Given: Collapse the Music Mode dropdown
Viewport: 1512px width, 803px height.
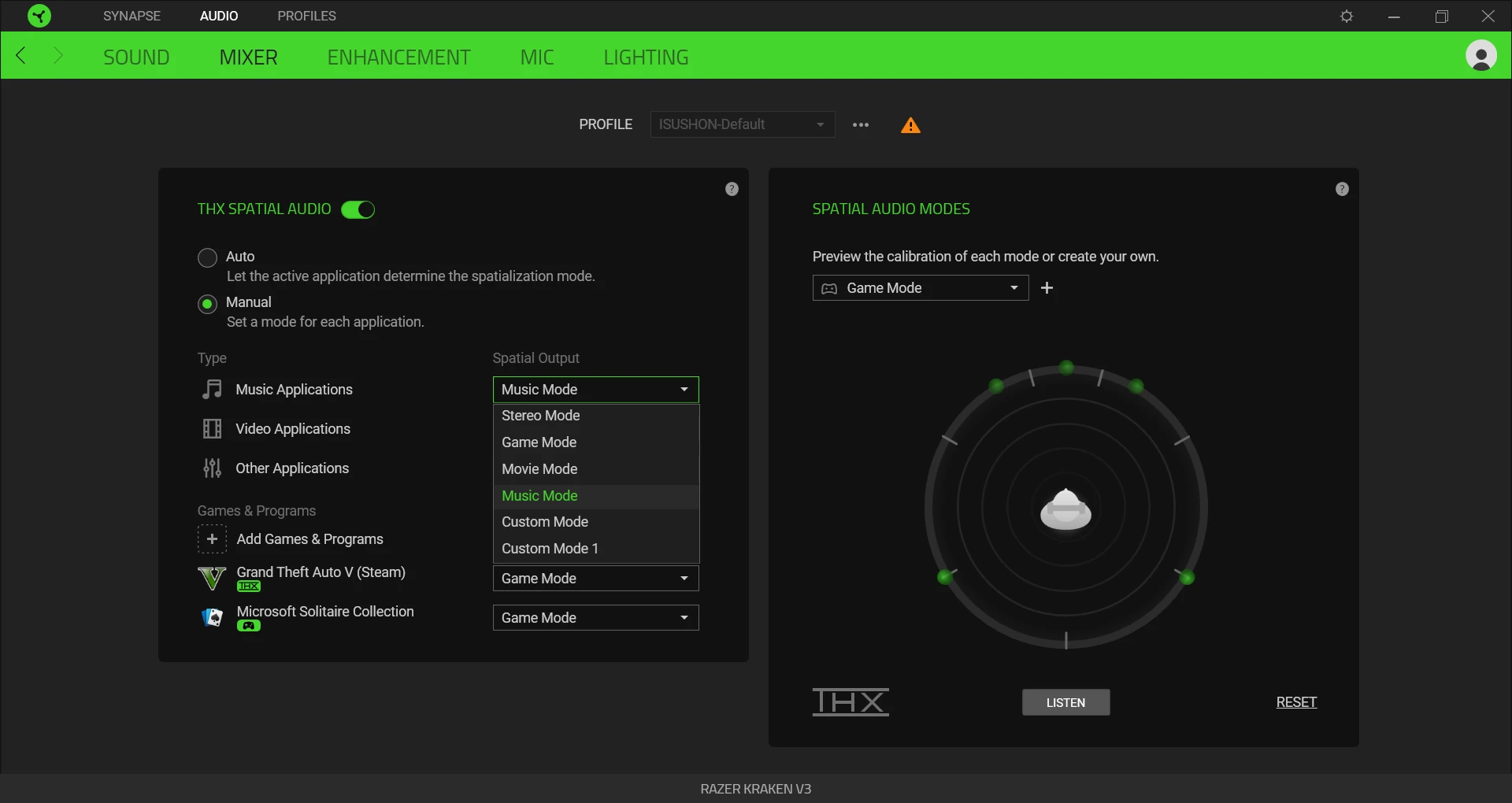Looking at the screenshot, I should click(x=595, y=390).
